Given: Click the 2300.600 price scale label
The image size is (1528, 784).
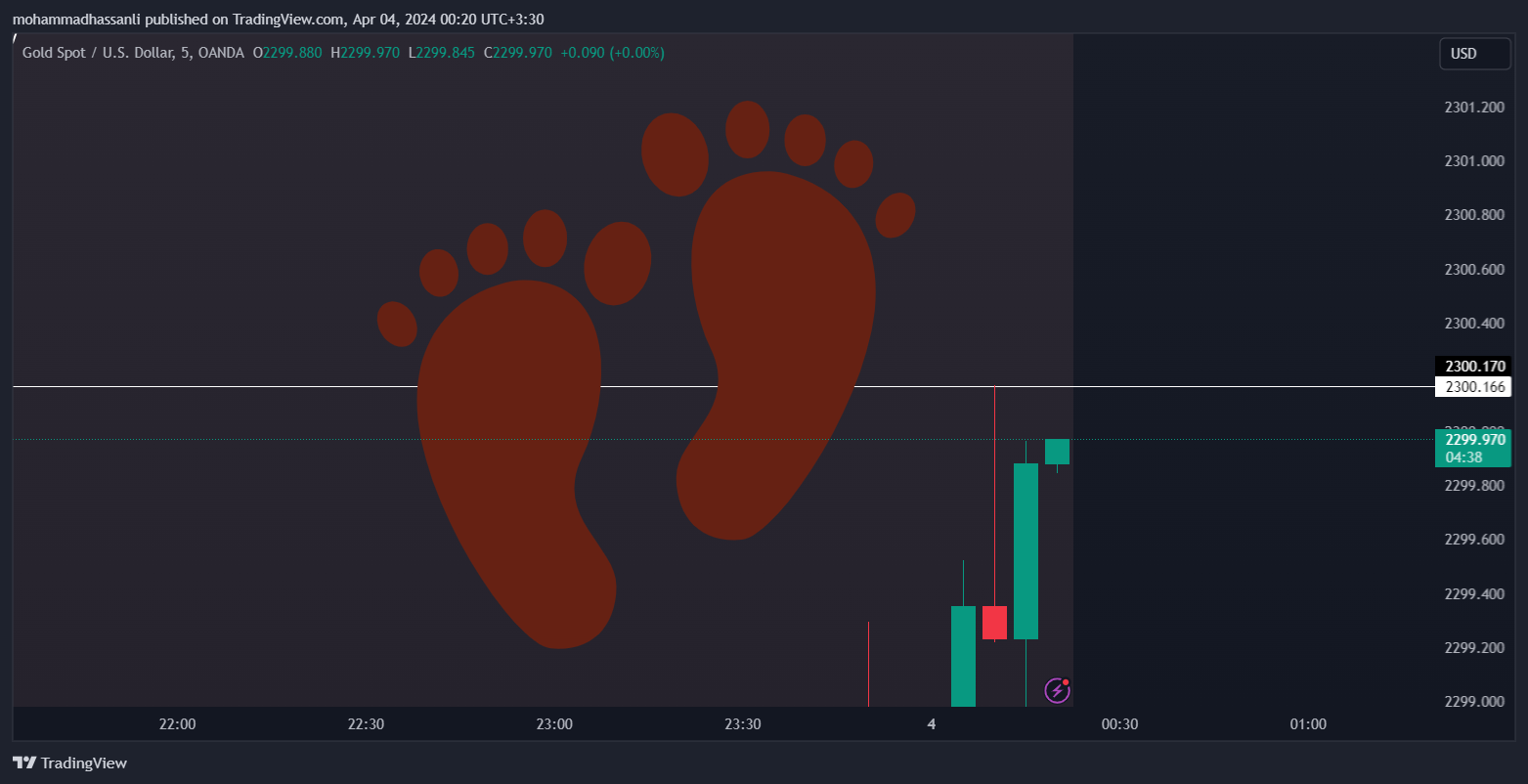Looking at the screenshot, I should click(1474, 270).
